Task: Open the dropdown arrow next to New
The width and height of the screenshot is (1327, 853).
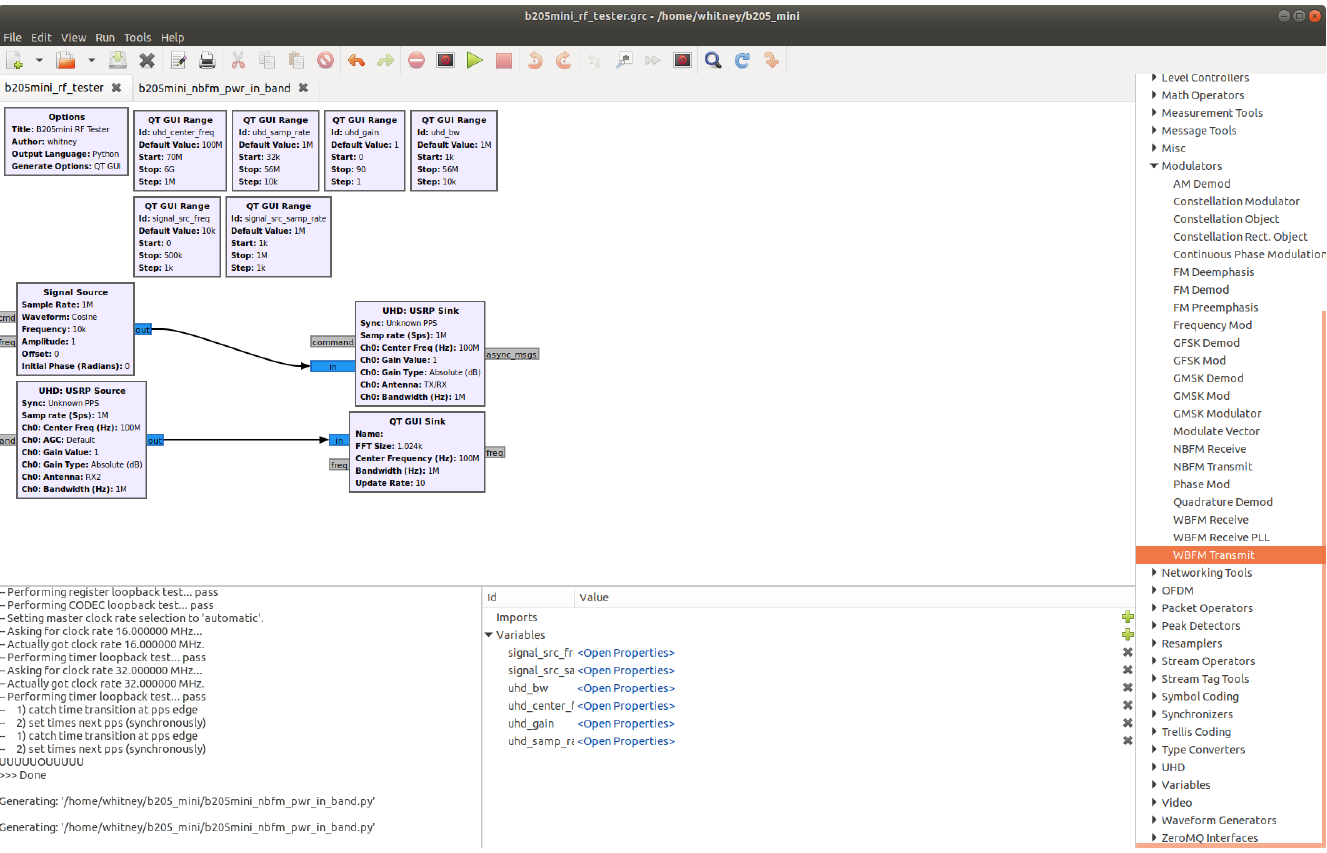Action: [x=39, y=61]
